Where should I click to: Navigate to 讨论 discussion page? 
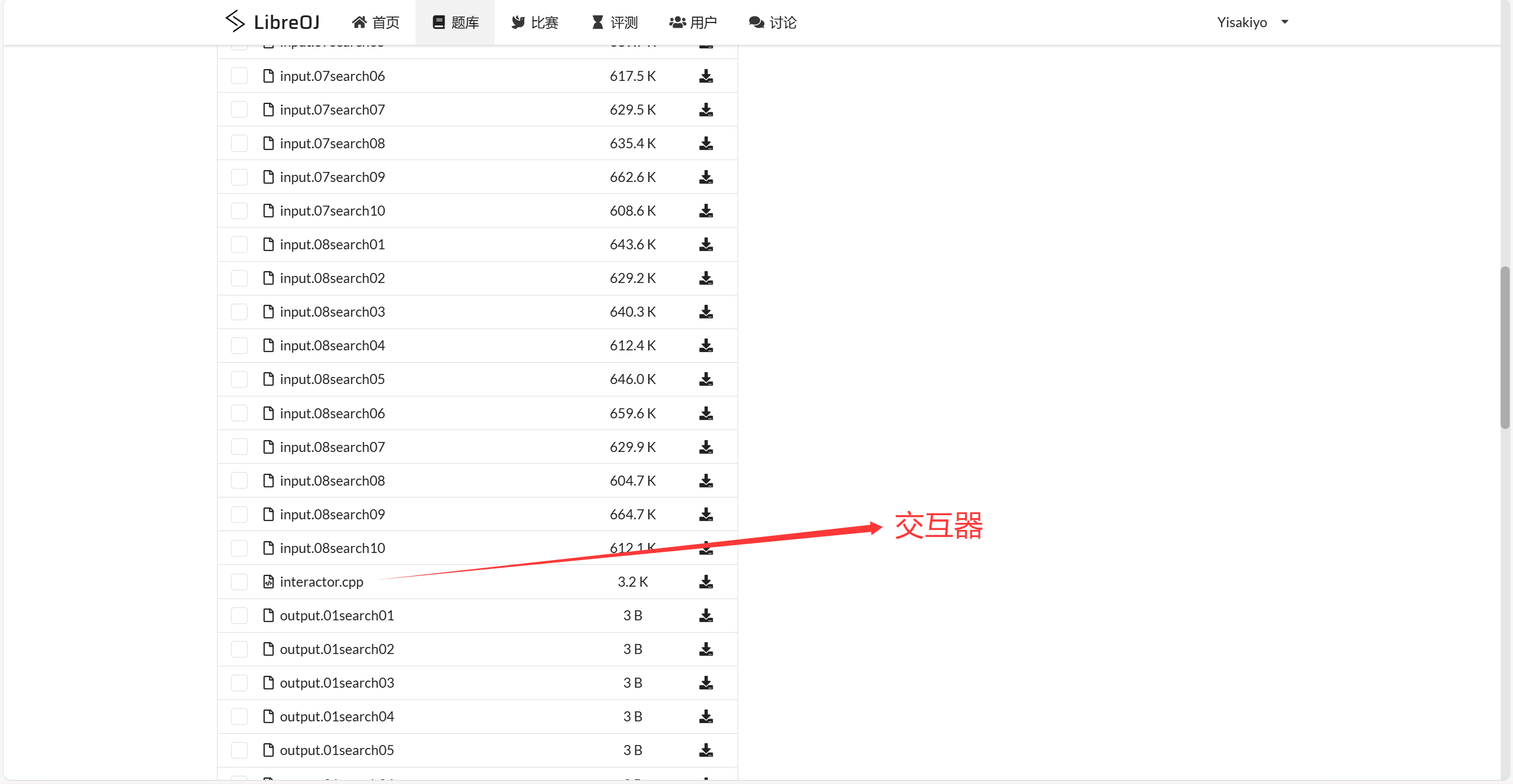(772, 22)
